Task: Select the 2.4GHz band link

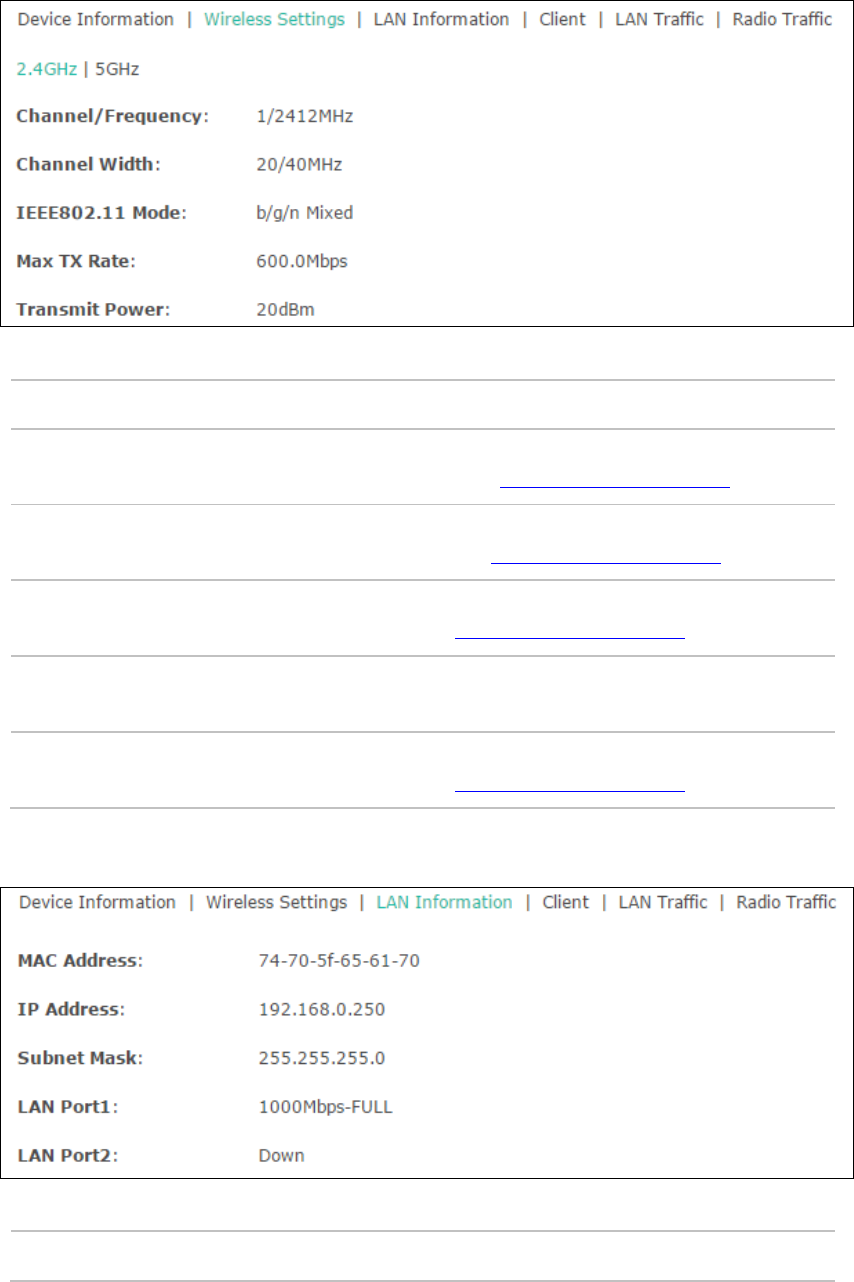Action: 46,70
